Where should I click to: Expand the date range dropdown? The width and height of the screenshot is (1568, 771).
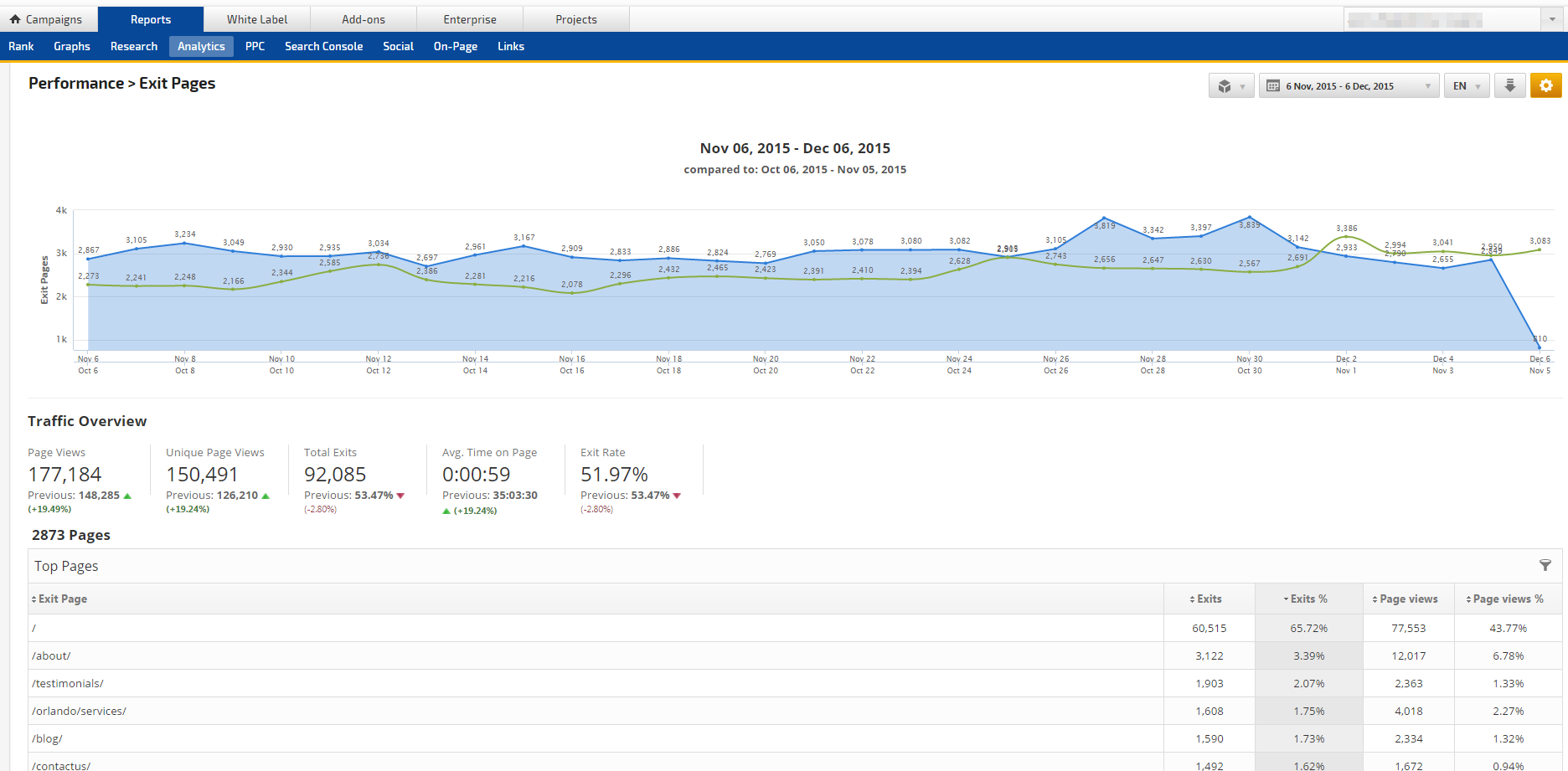pos(1427,86)
